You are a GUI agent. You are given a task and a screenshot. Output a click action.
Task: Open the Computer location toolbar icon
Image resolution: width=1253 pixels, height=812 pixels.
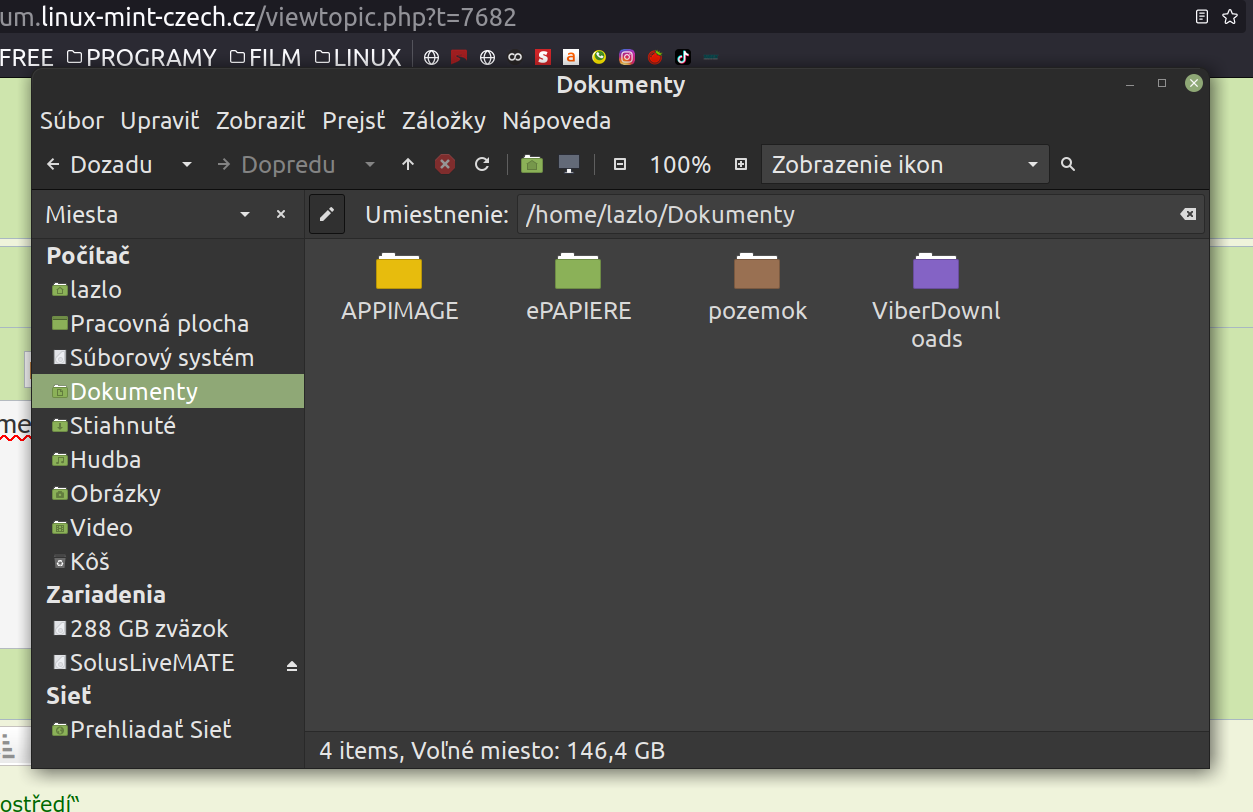569,165
